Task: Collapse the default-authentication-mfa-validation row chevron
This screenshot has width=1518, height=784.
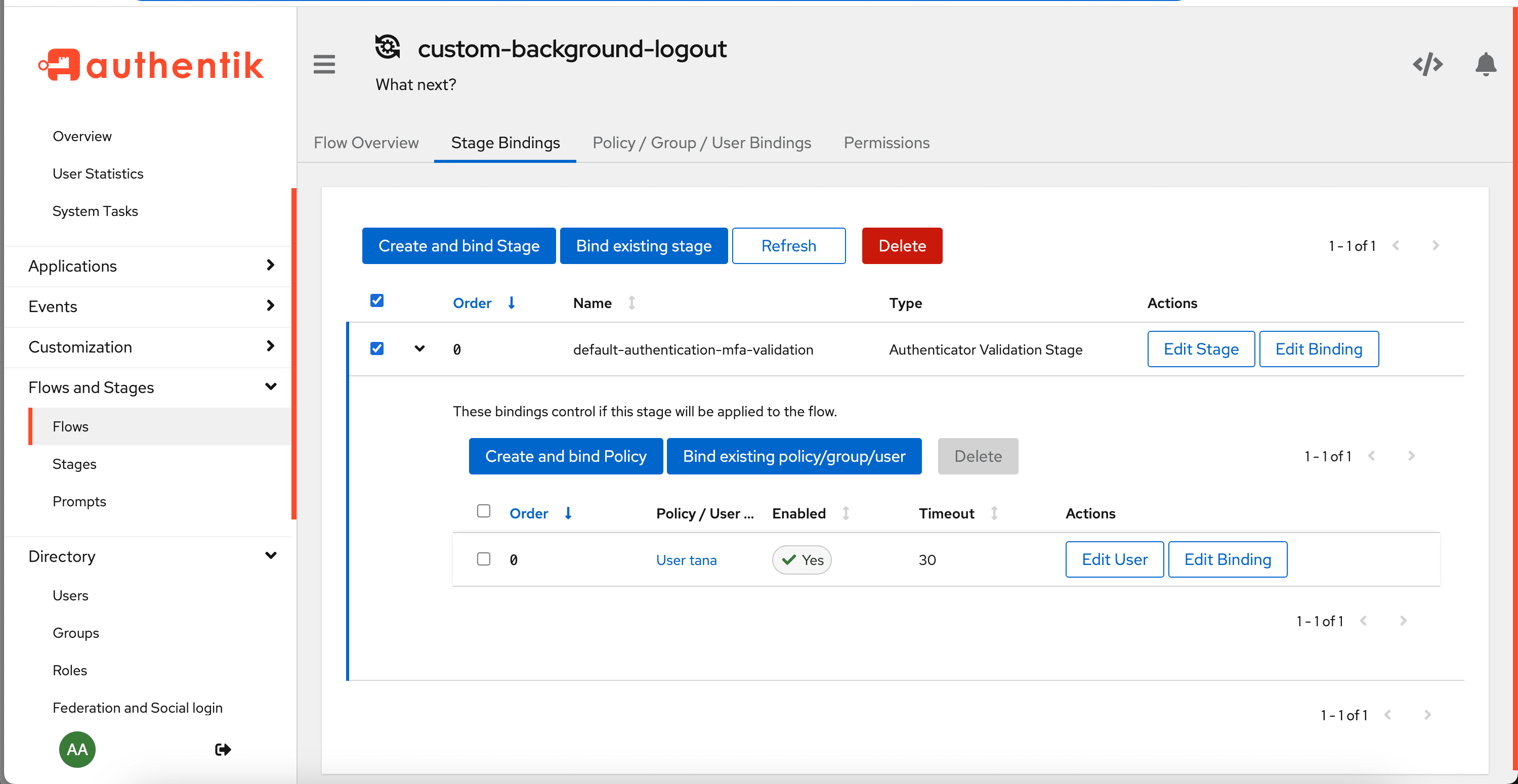Action: tap(419, 349)
